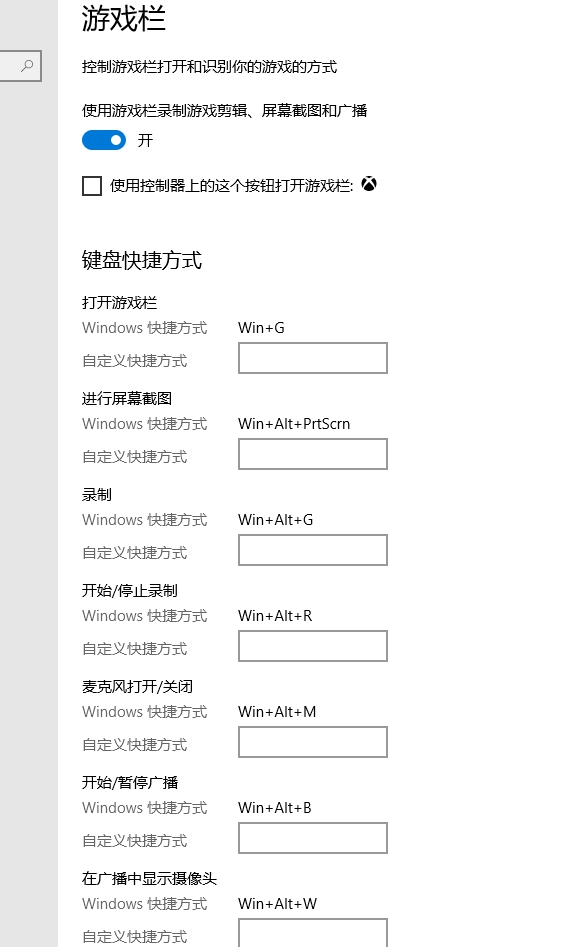Click the Win+Alt+R shortcut text

[x=275, y=616]
